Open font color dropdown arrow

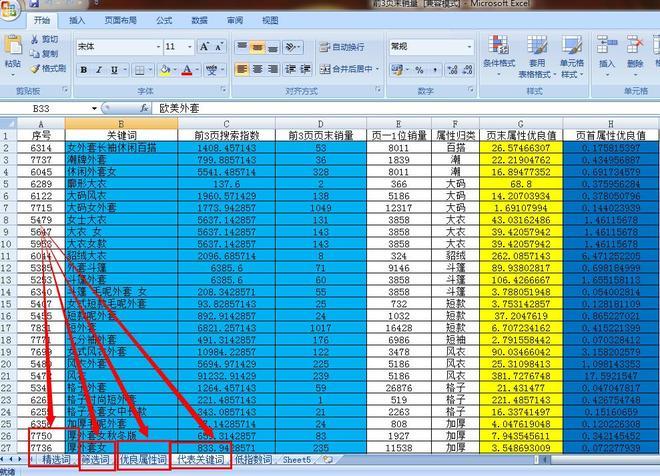click(197, 70)
